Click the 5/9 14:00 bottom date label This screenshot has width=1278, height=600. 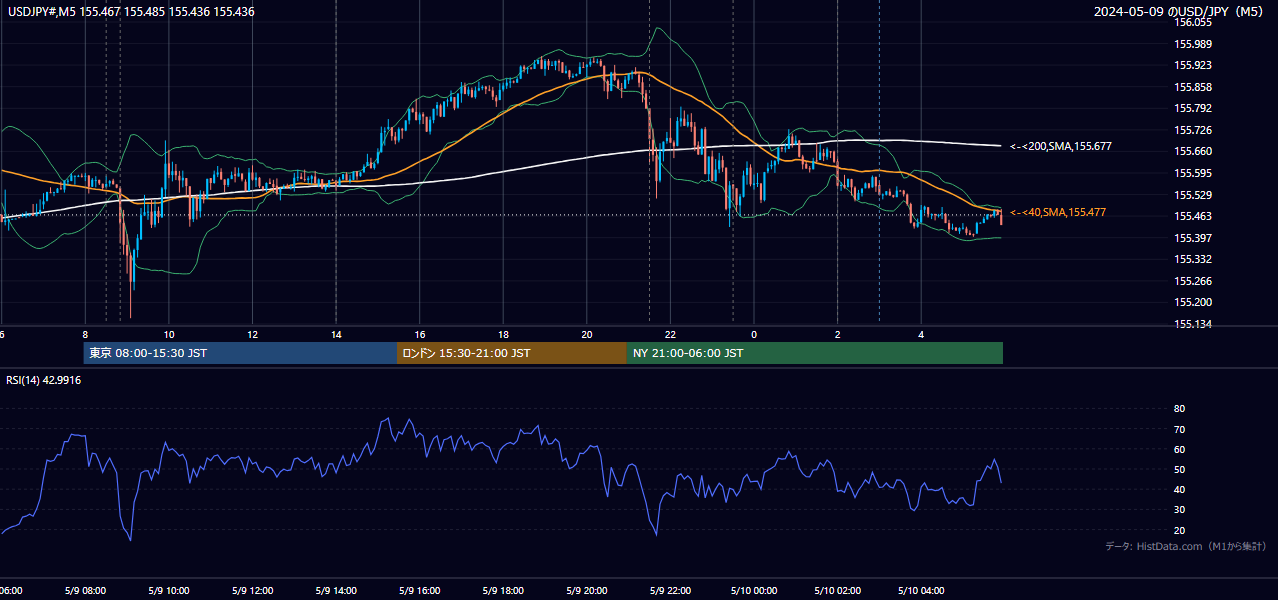click(x=336, y=591)
